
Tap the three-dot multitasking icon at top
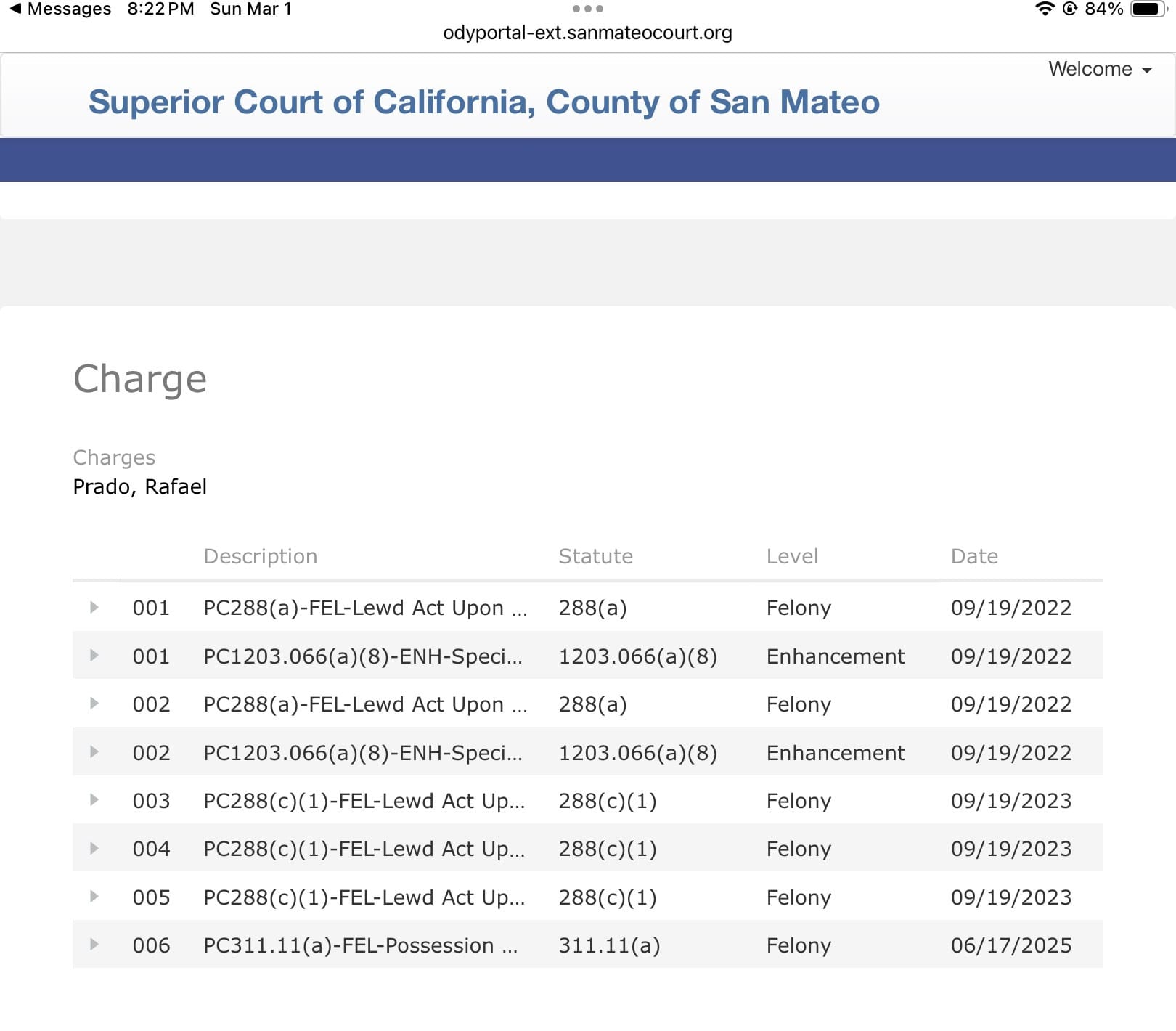tap(587, 9)
